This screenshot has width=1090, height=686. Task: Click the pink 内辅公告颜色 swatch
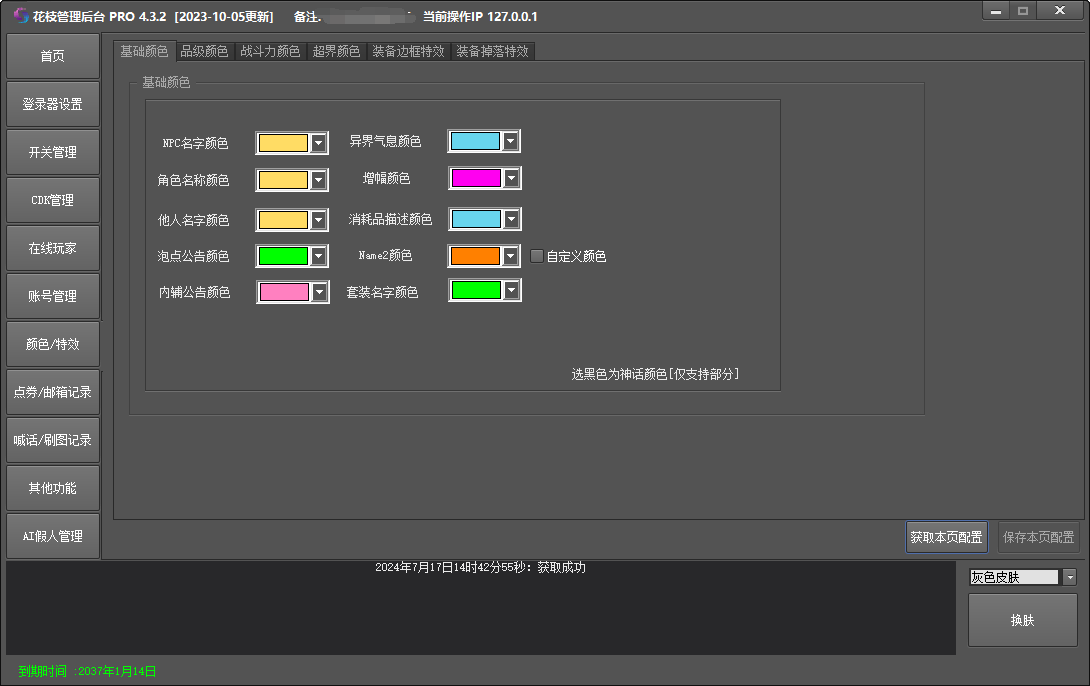pos(283,292)
